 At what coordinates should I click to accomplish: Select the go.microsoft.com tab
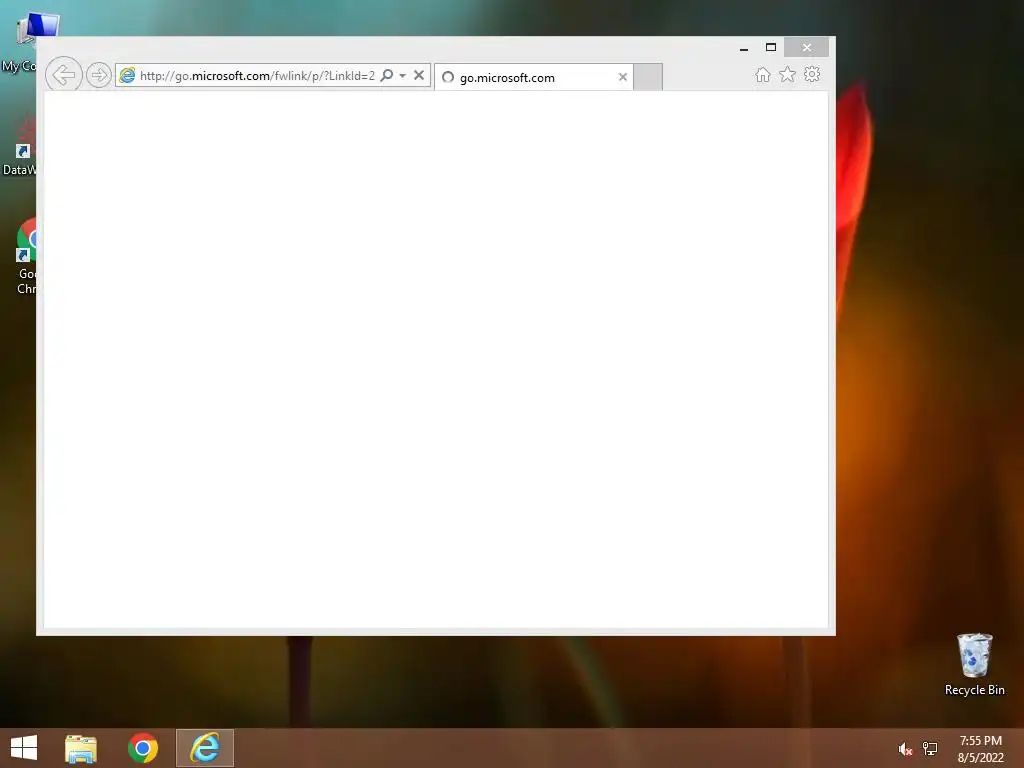[533, 77]
